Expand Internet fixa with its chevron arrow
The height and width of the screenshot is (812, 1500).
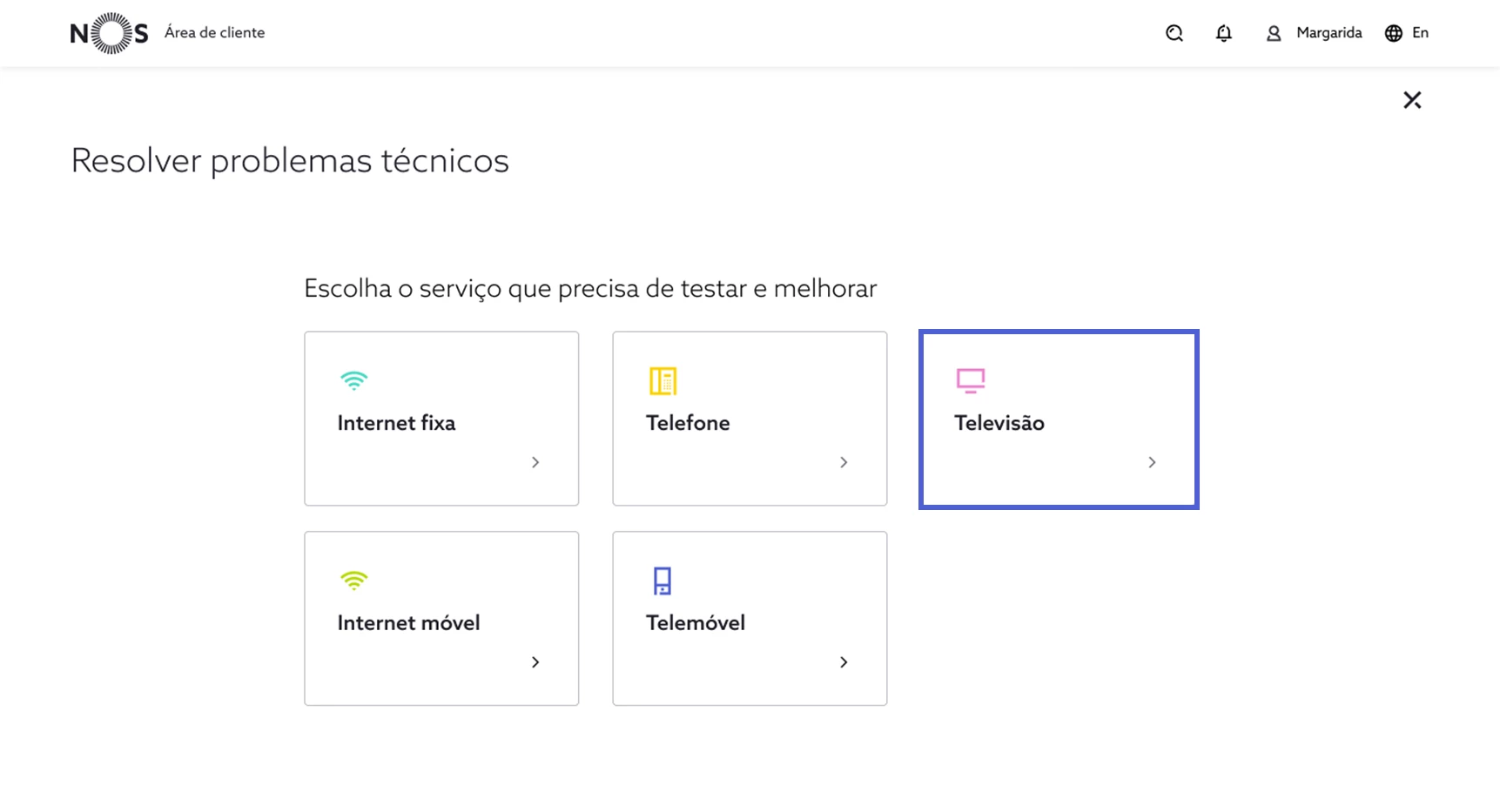point(535,462)
